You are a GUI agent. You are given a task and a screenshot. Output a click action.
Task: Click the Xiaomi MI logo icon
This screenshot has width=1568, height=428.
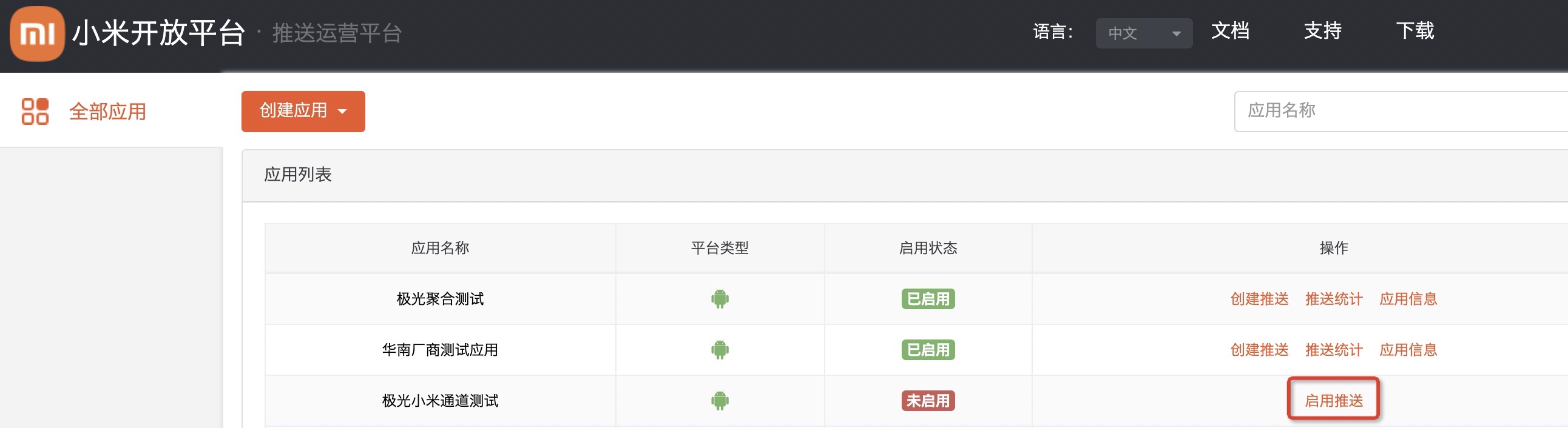point(37,34)
